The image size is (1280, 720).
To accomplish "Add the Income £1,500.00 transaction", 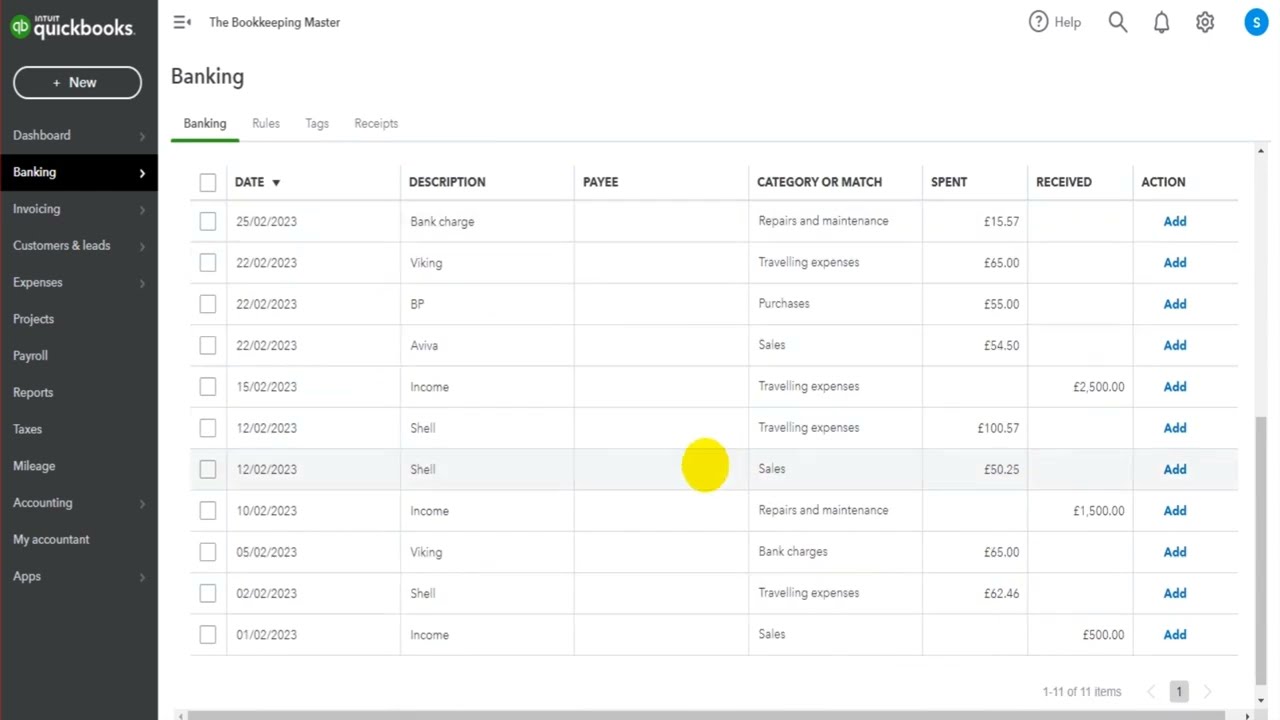I will [1175, 510].
